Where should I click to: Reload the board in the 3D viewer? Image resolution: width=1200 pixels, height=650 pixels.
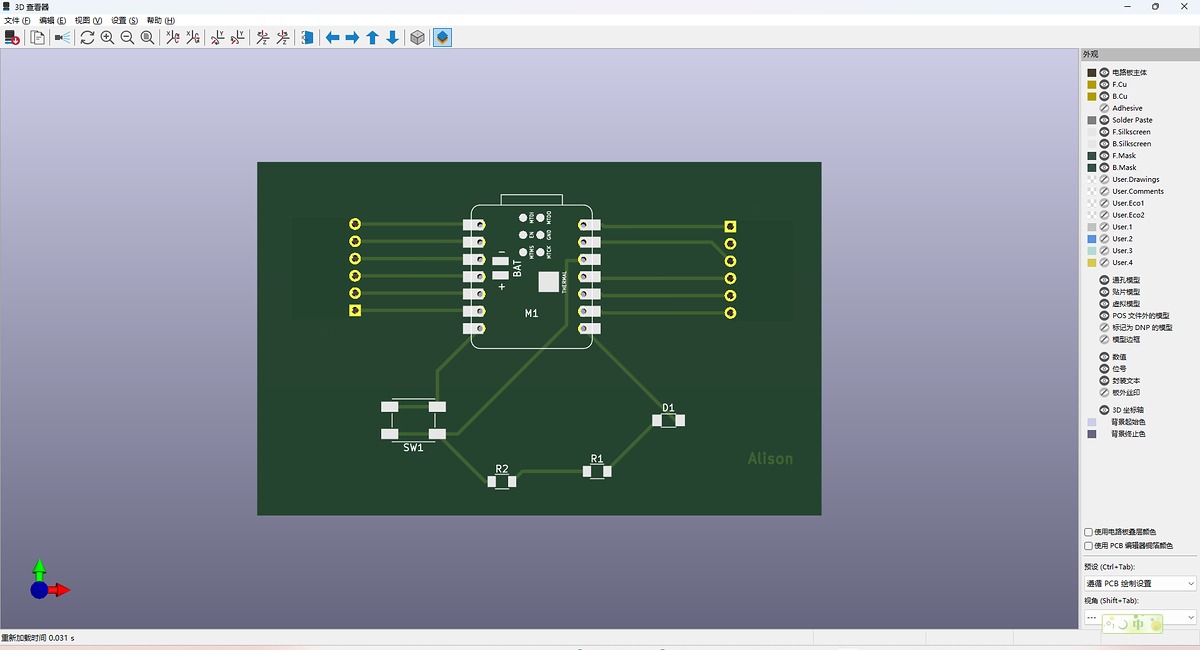[13, 37]
